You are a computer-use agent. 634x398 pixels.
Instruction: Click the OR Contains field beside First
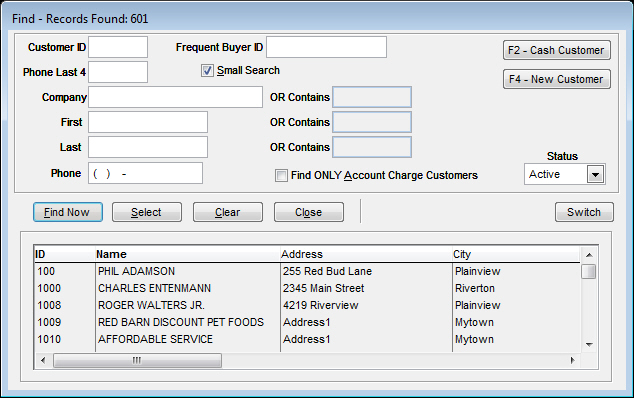pos(372,122)
